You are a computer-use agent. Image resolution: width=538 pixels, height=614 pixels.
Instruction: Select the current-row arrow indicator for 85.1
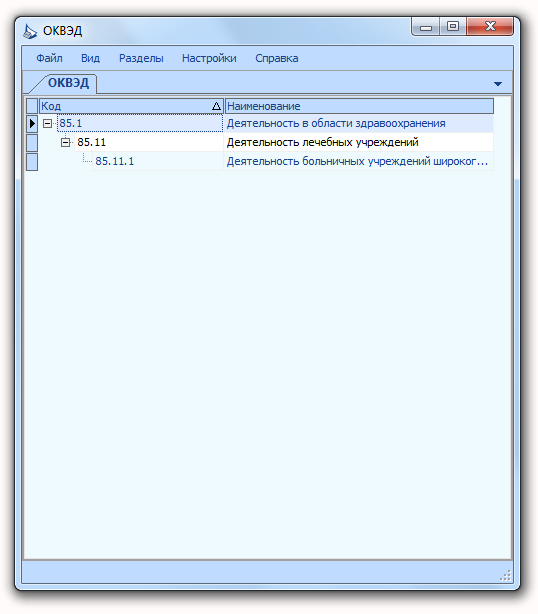(32, 123)
